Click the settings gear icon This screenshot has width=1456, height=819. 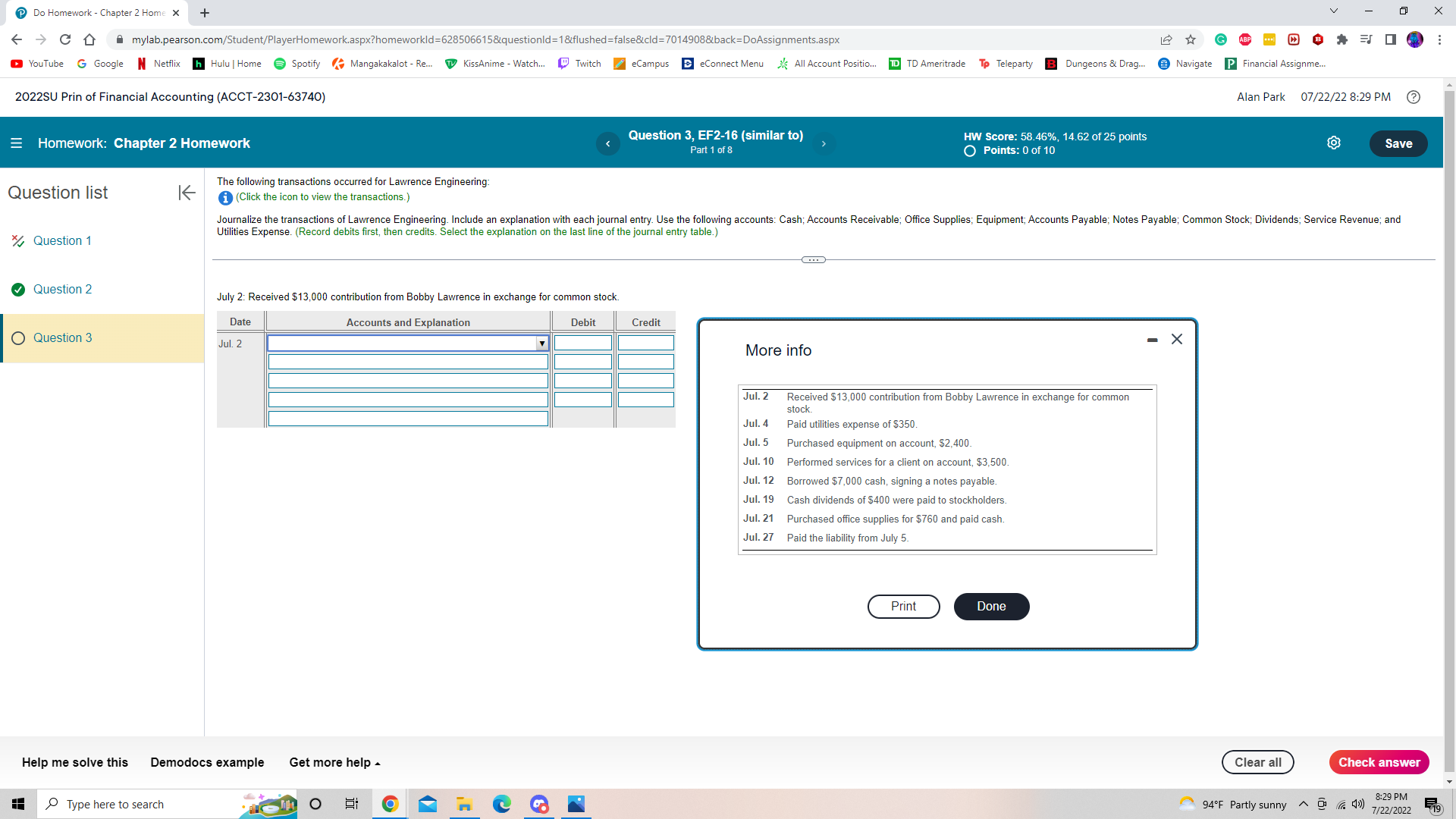[x=1334, y=143]
